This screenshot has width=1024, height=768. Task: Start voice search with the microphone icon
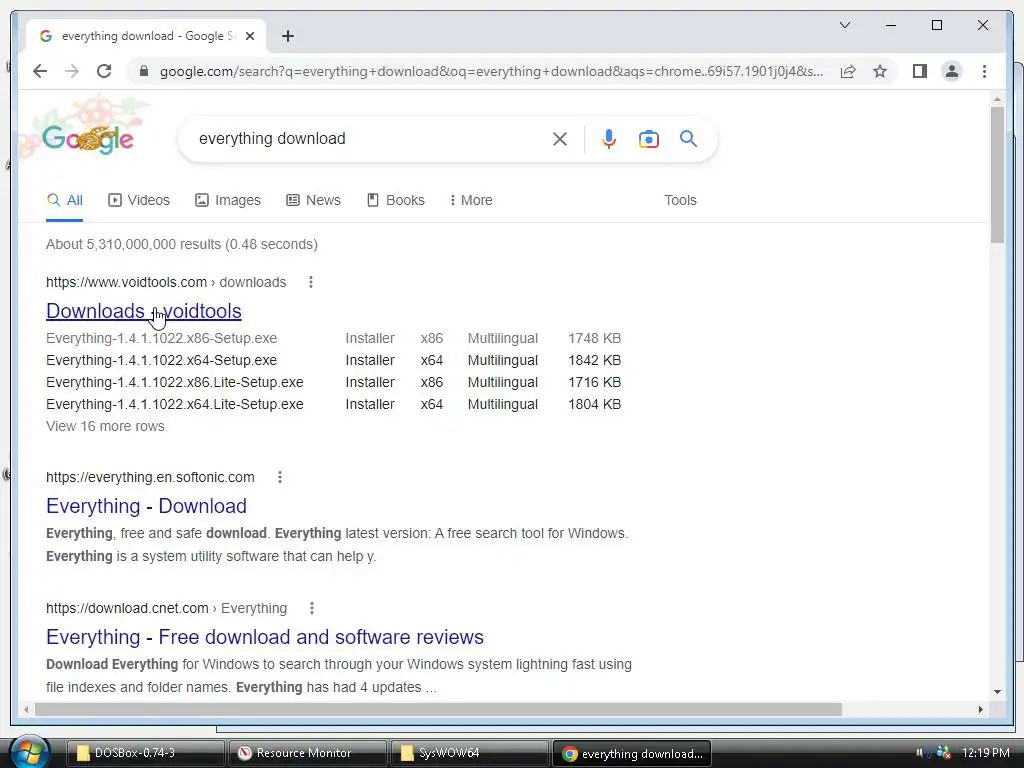[609, 138]
